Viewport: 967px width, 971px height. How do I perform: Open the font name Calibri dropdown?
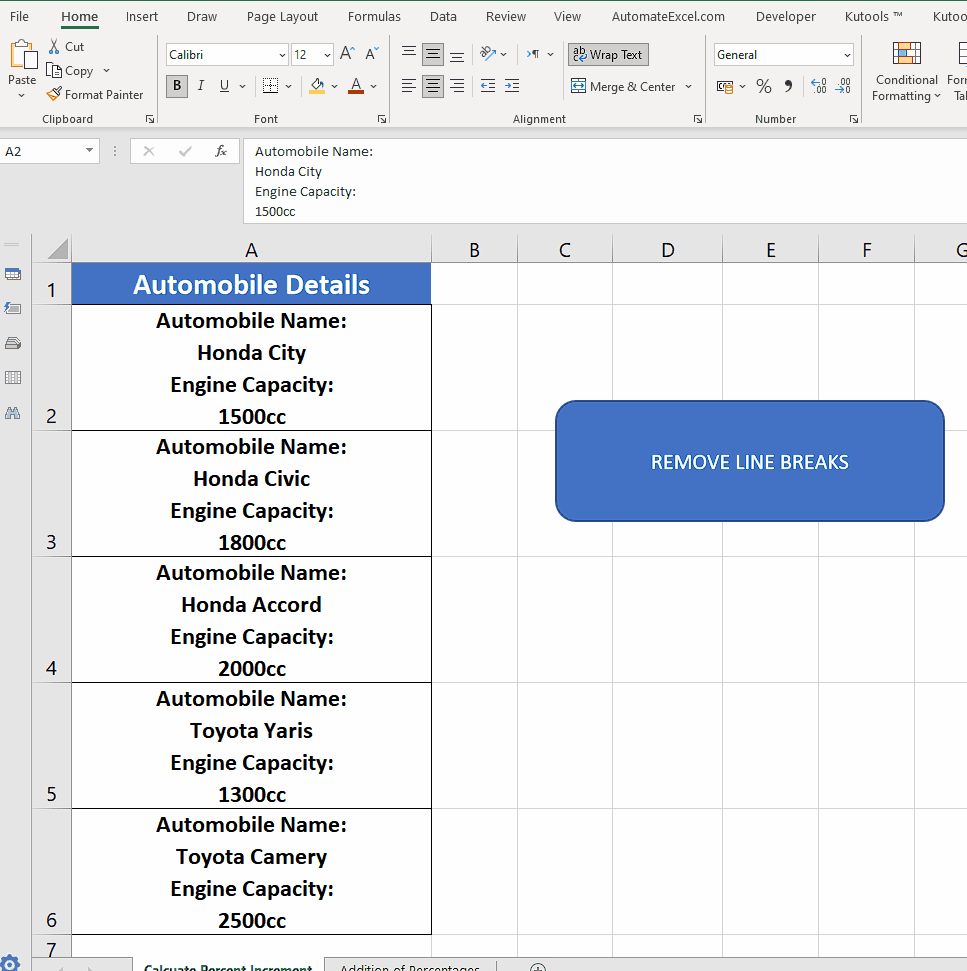point(282,55)
